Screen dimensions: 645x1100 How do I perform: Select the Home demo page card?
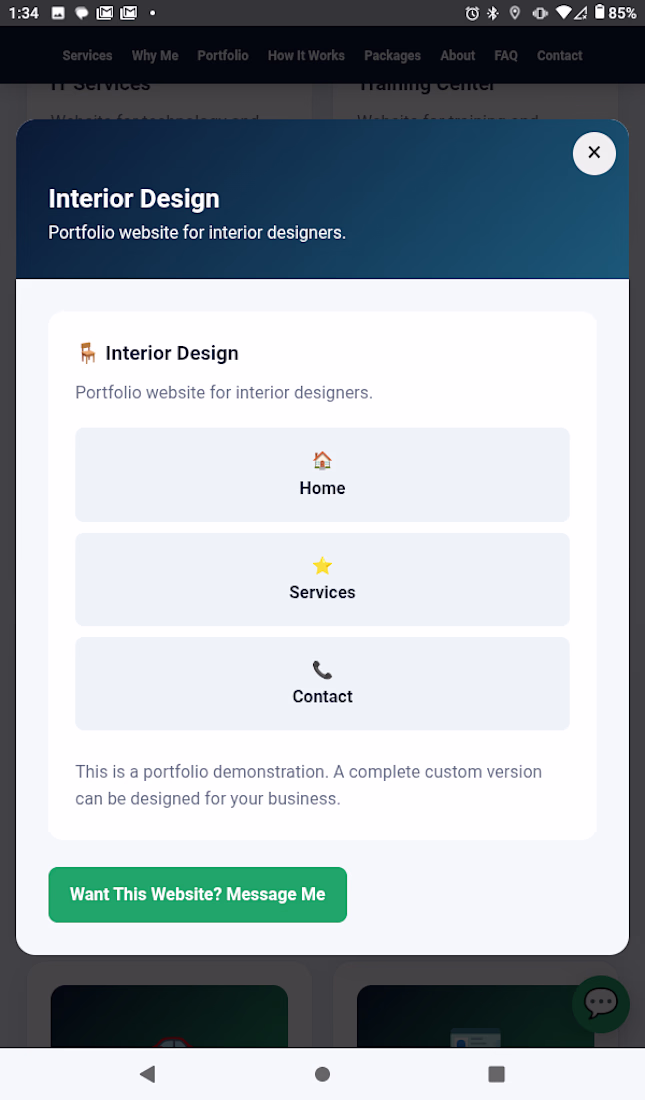[322, 474]
